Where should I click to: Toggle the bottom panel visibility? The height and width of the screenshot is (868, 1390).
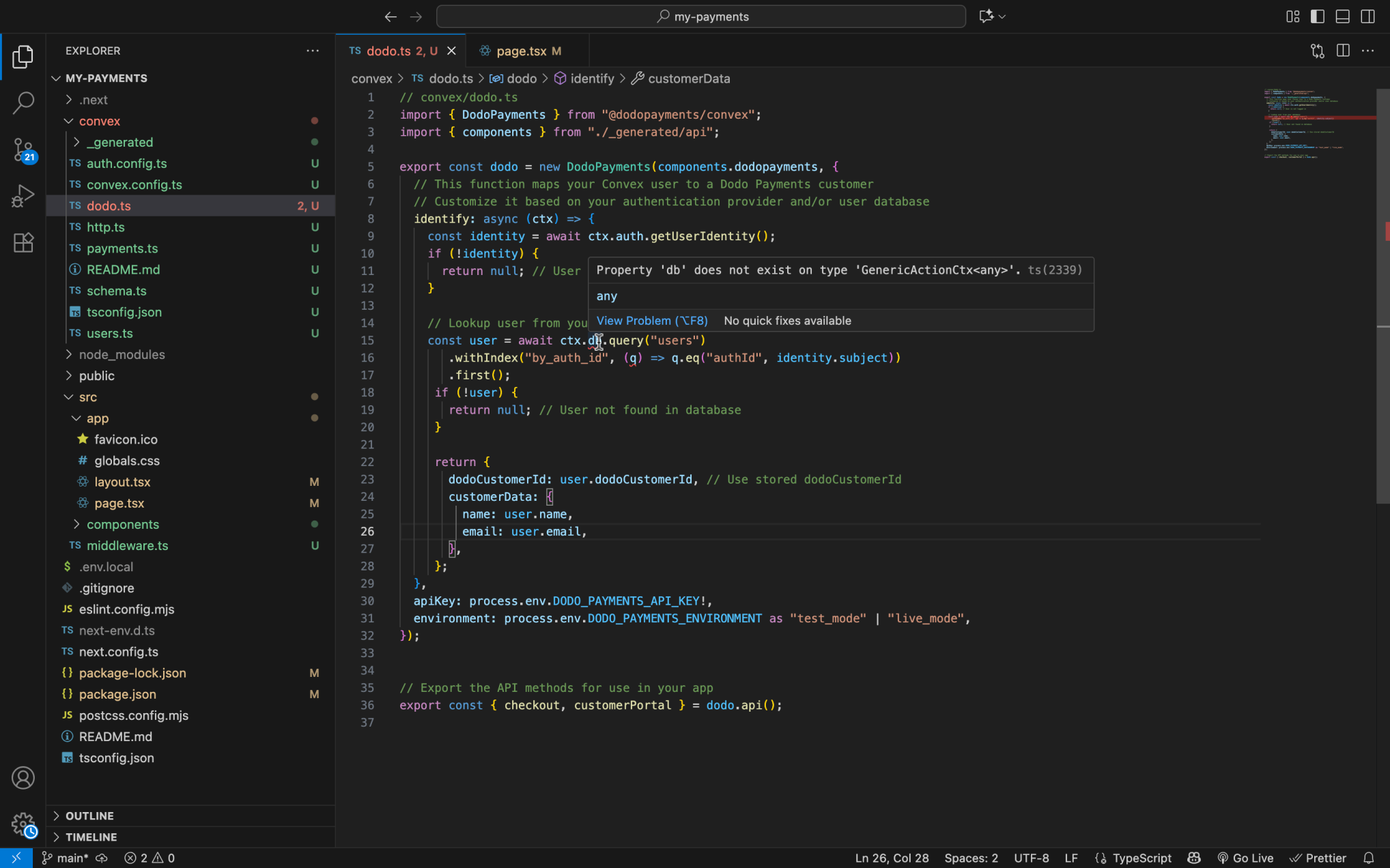pyautogui.click(x=1342, y=16)
